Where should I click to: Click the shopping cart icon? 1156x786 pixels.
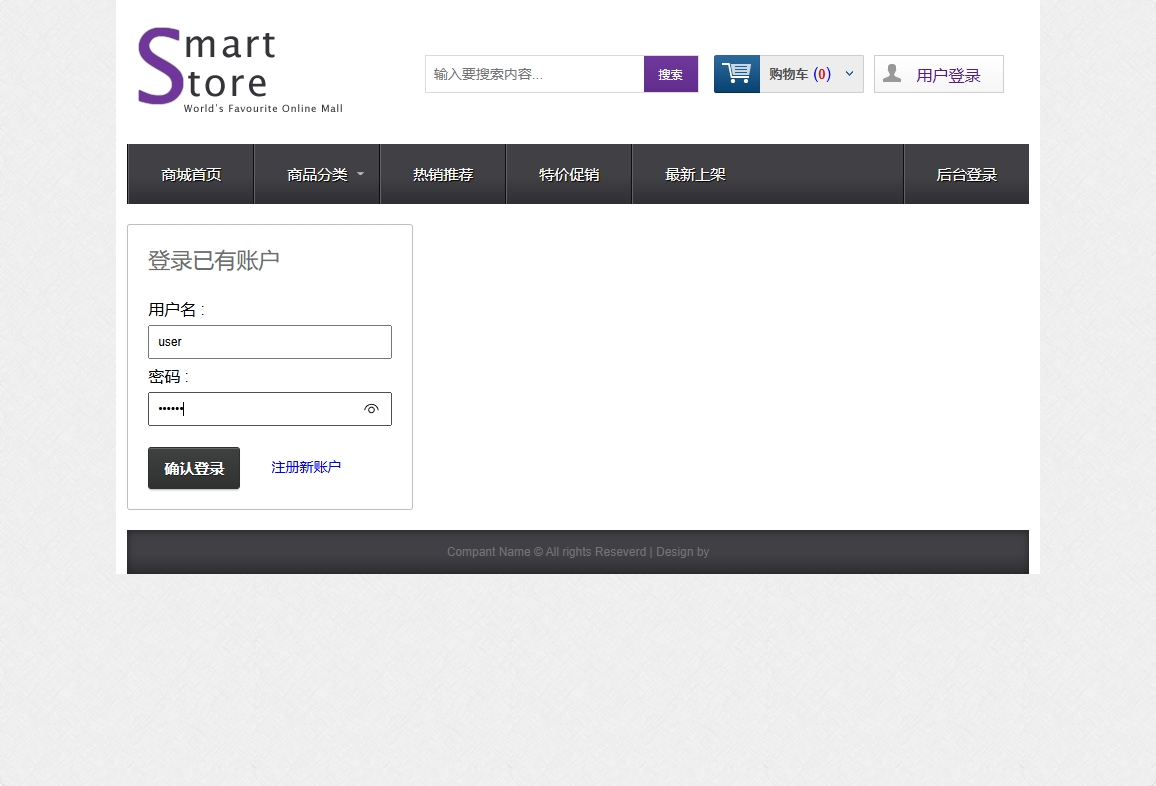click(737, 74)
